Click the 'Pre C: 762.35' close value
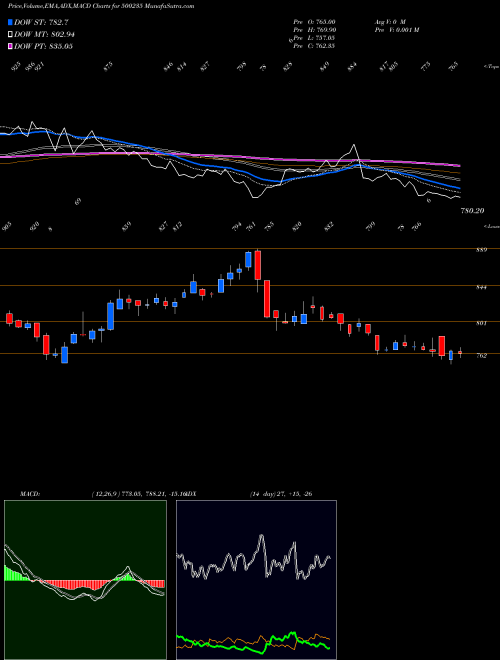 314,46
